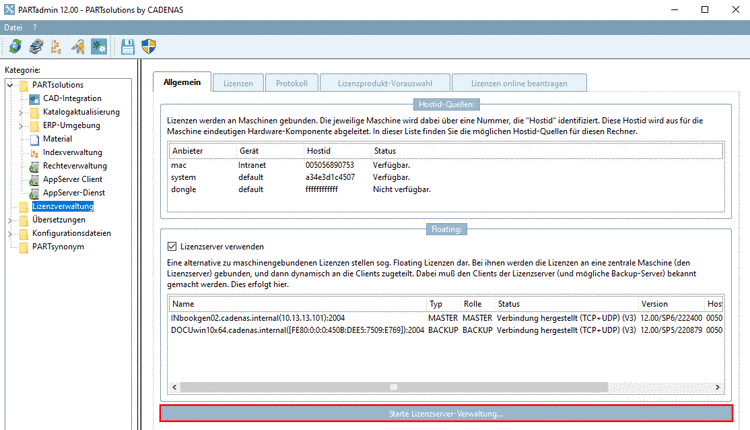Expand the Katalogaktualisierung tree node

pos(21,112)
